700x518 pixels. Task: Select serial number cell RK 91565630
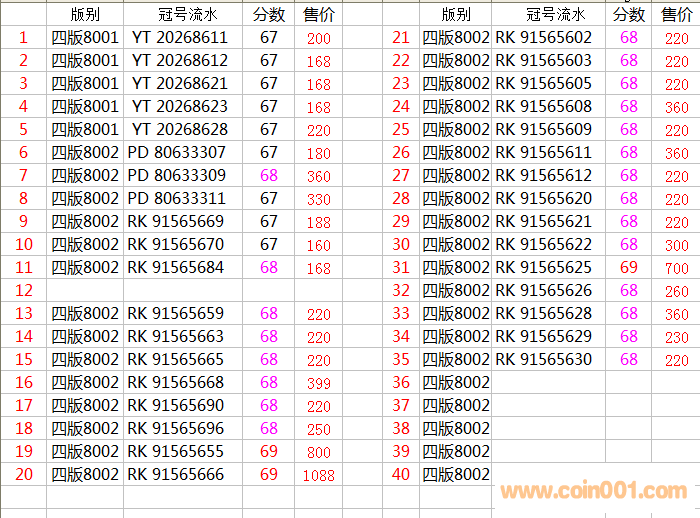point(544,360)
